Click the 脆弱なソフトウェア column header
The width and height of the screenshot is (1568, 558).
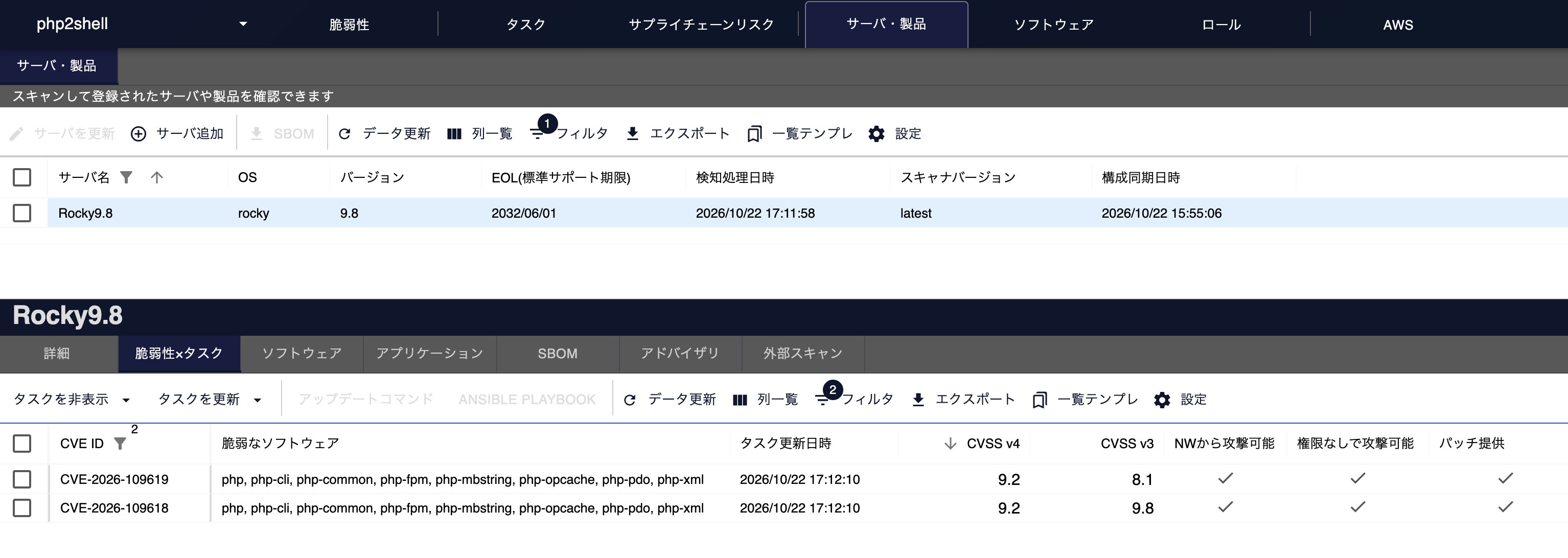pyautogui.click(x=281, y=444)
